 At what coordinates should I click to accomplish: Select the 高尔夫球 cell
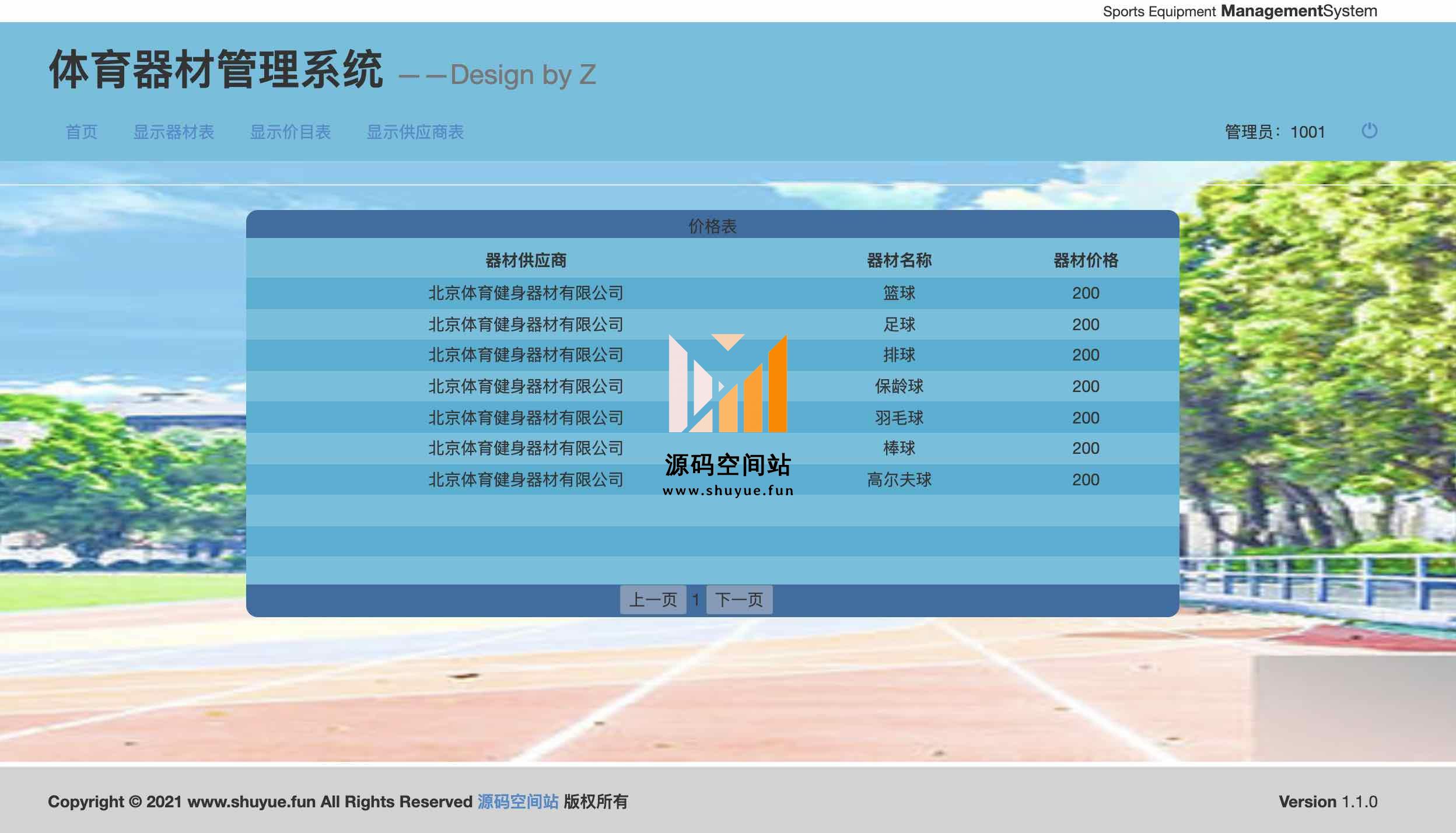[899, 480]
